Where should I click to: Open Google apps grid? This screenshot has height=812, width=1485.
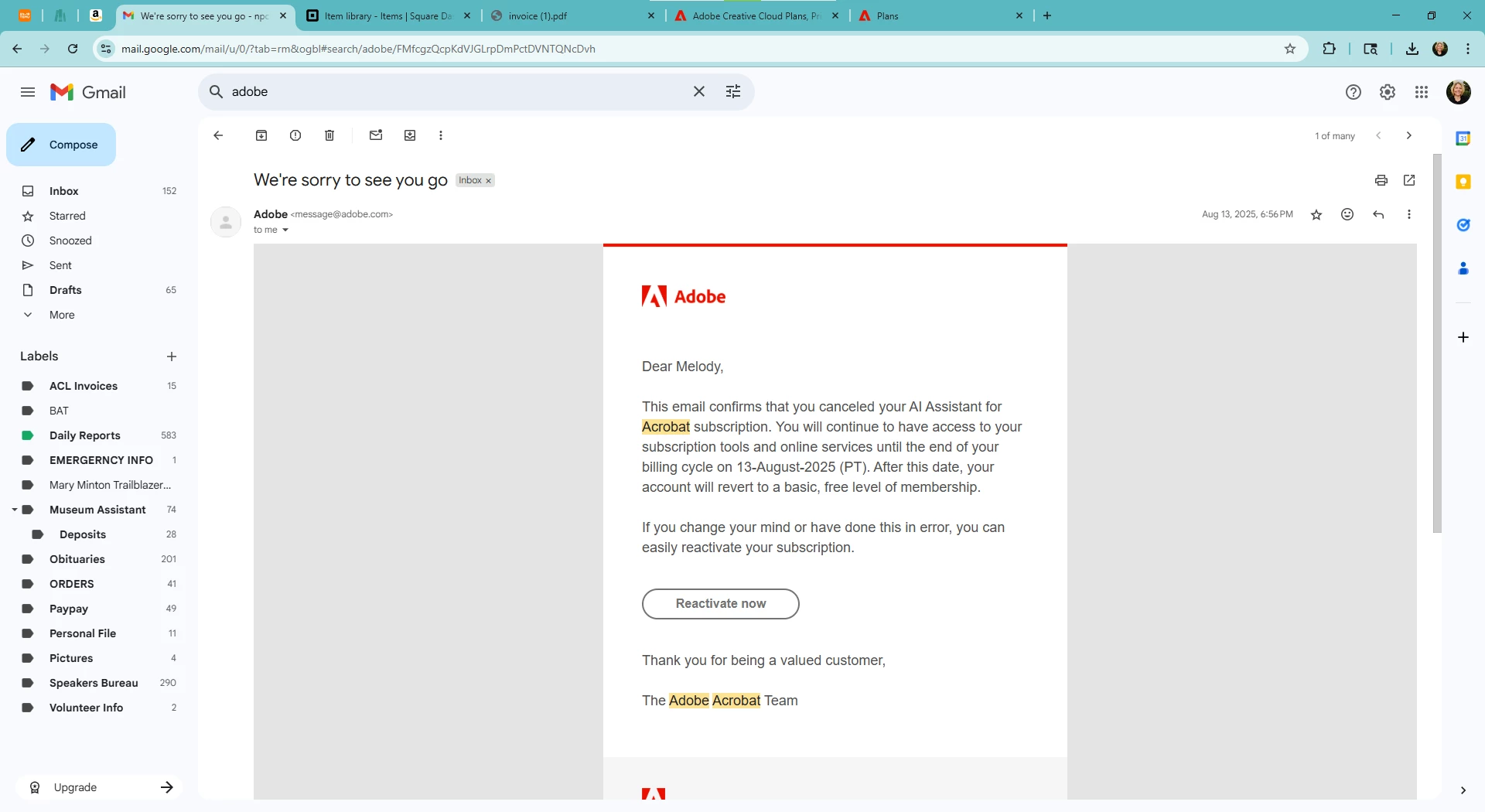[x=1422, y=92]
